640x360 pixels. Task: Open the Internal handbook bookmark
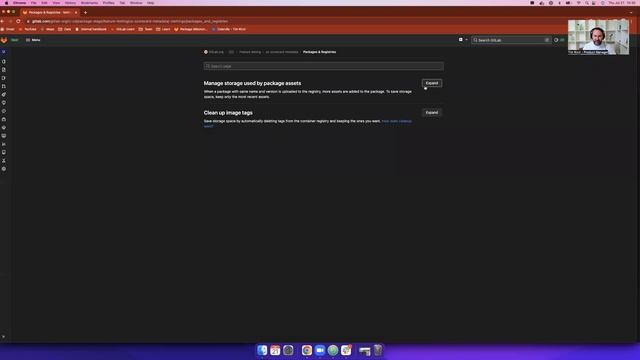91,29
